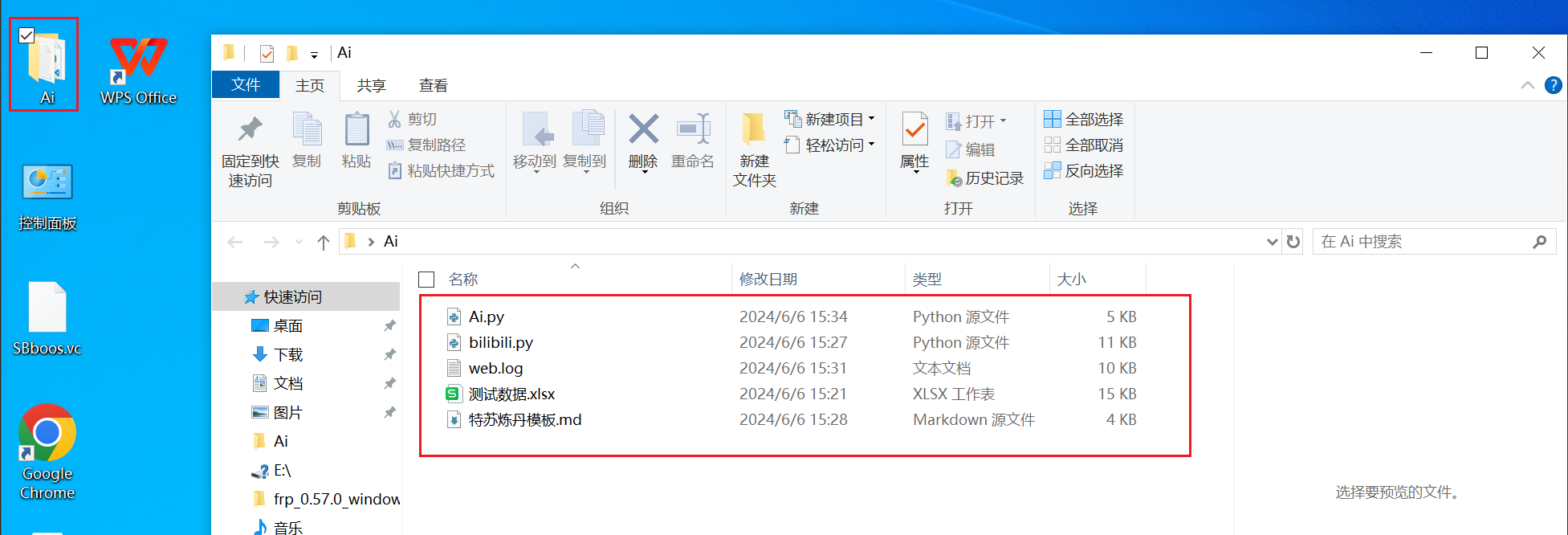Switch to the View (查看) ribbon tab

[433, 85]
